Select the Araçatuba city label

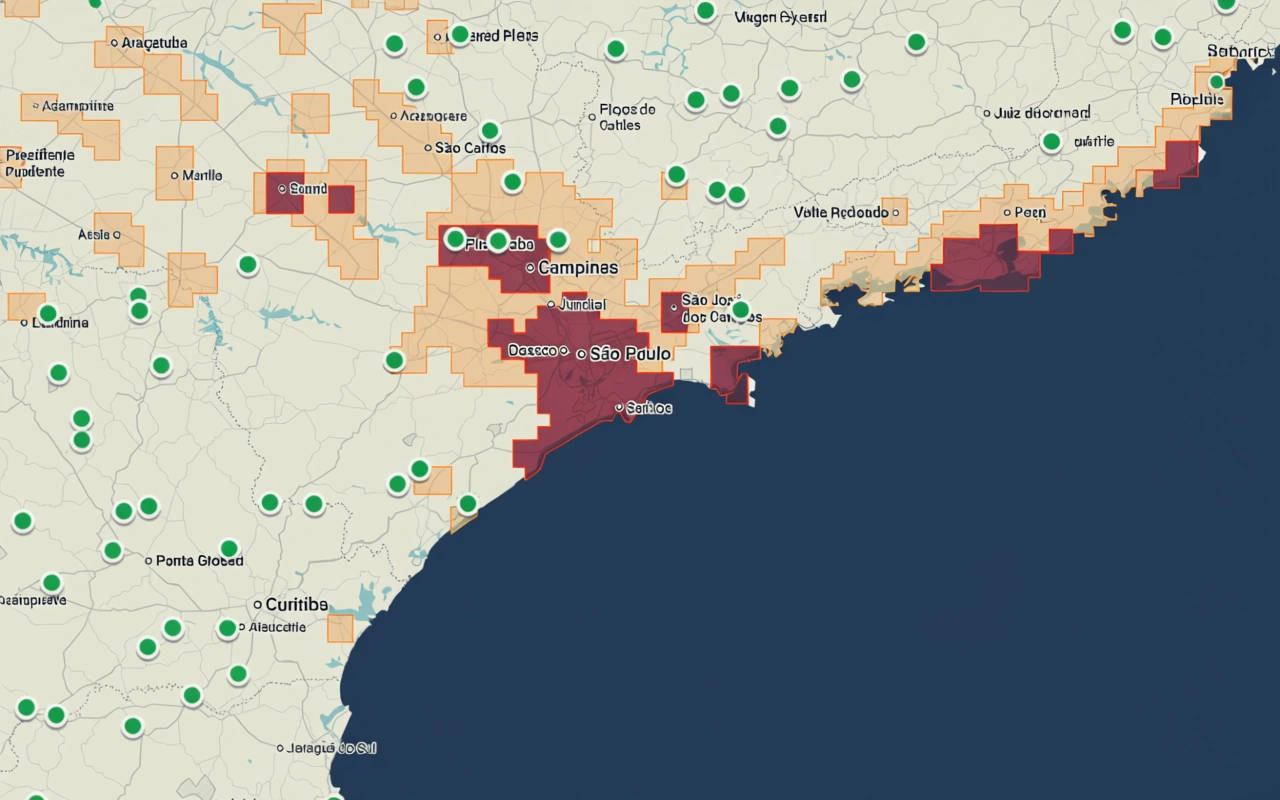(x=153, y=43)
